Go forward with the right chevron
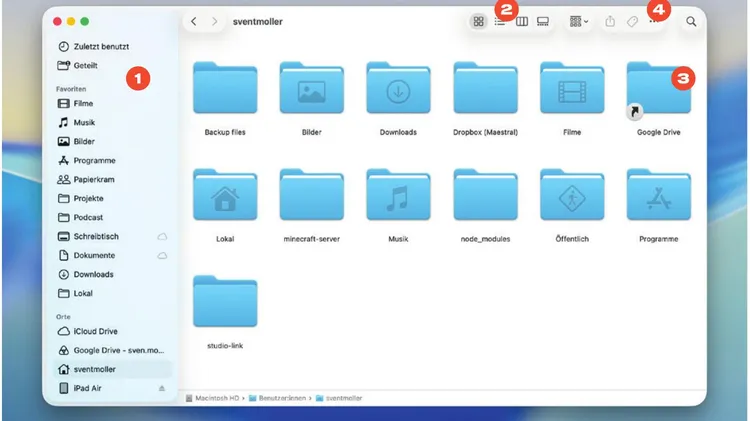Viewport: 750px width, 421px height. 214,22
